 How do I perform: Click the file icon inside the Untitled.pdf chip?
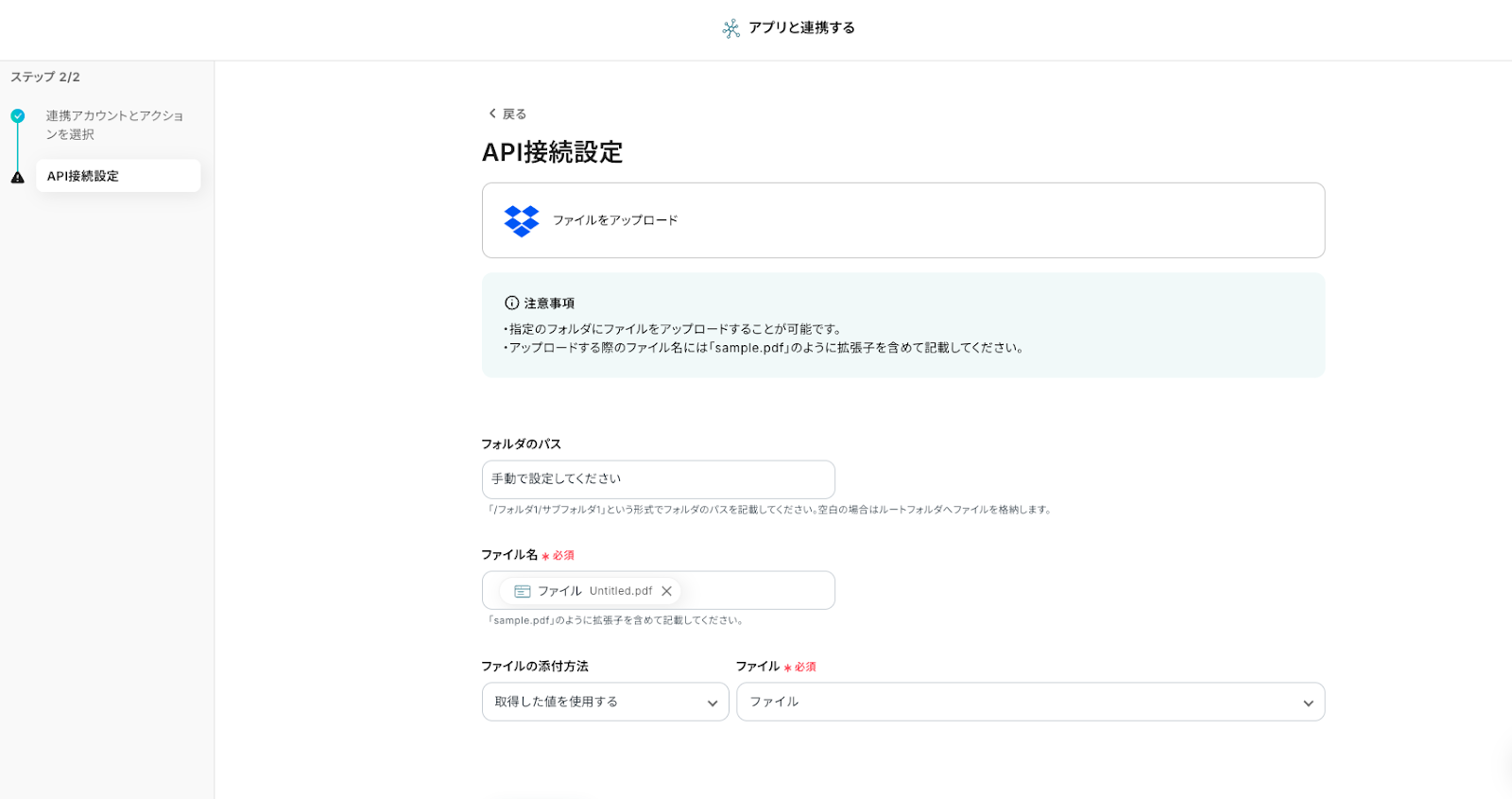pyautogui.click(x=522, y=591)
